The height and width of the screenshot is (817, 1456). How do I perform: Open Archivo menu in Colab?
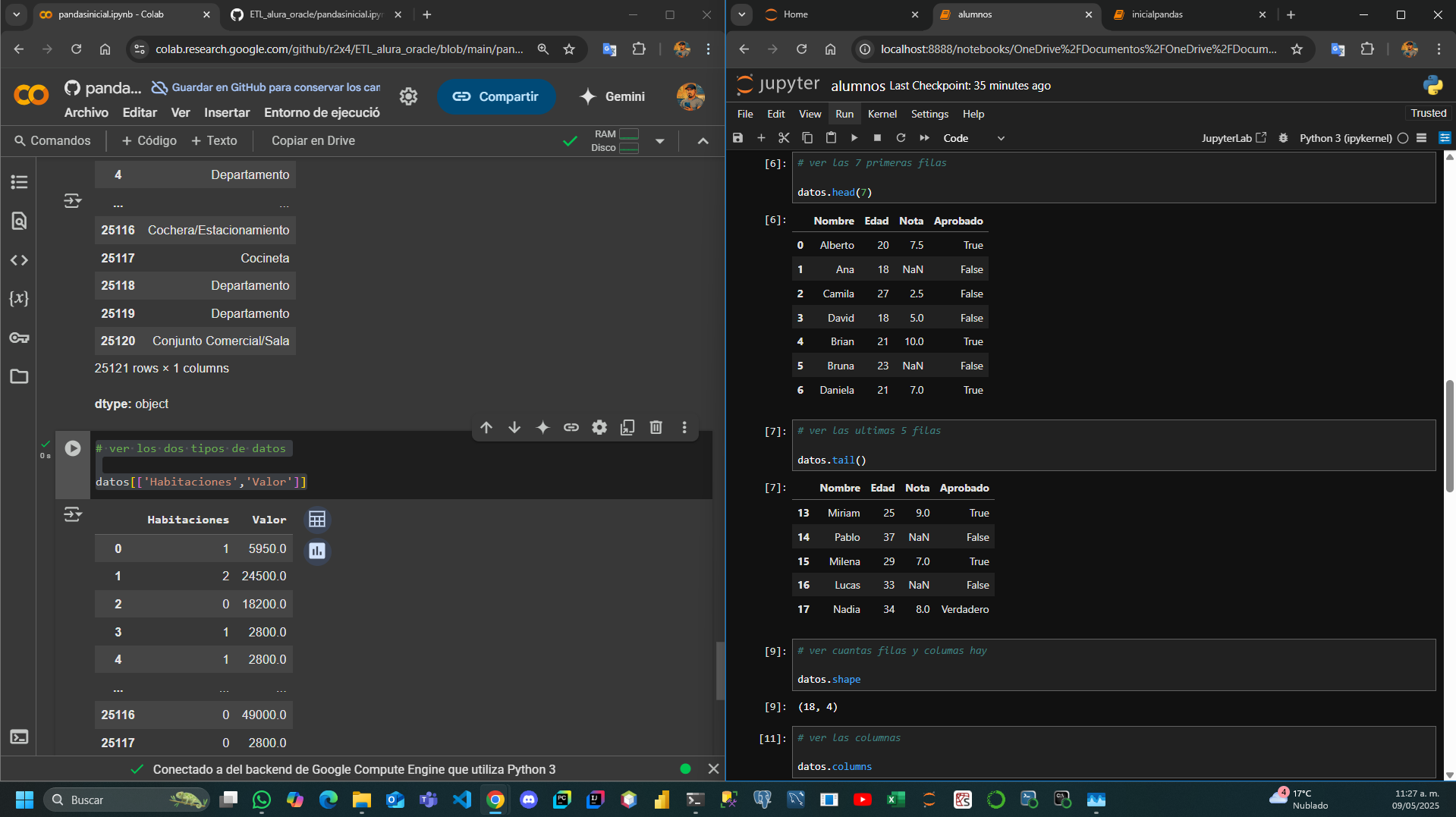(86, 112)
